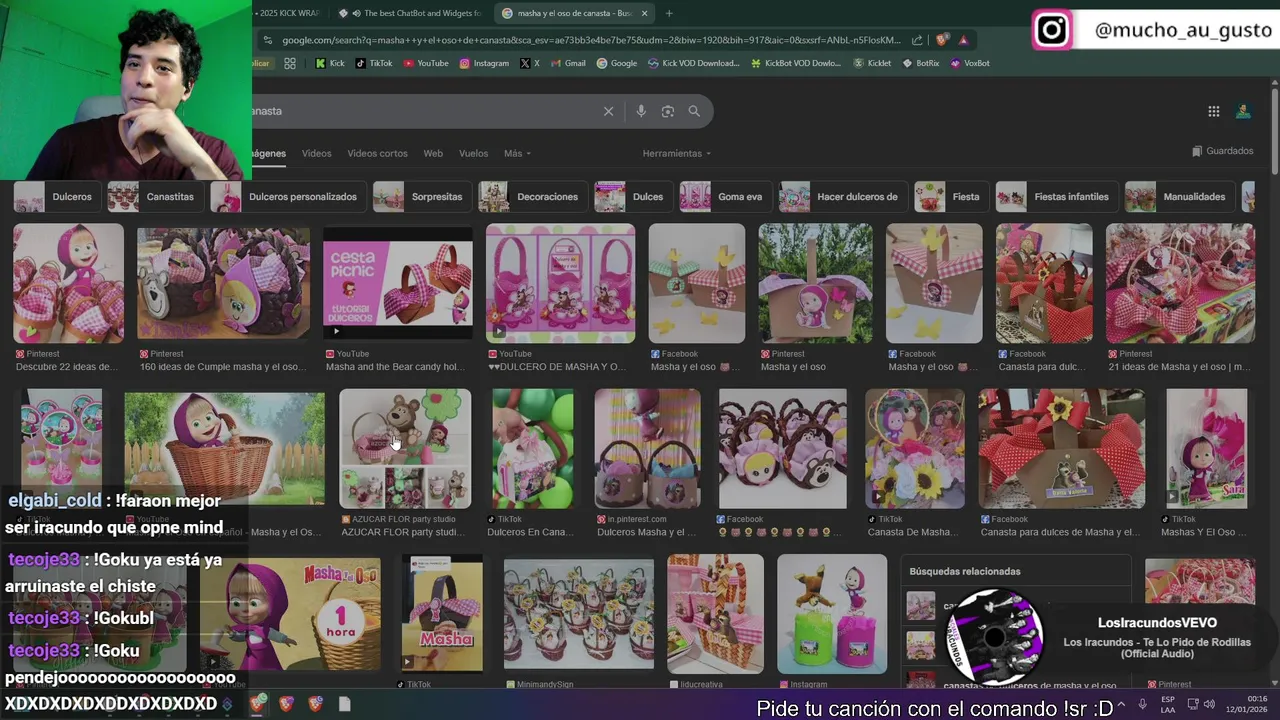Image resolution: width=1280 pixels, height=720 pixels.
Task: Open a new browser tab
Action: click(x=669, y=13)
